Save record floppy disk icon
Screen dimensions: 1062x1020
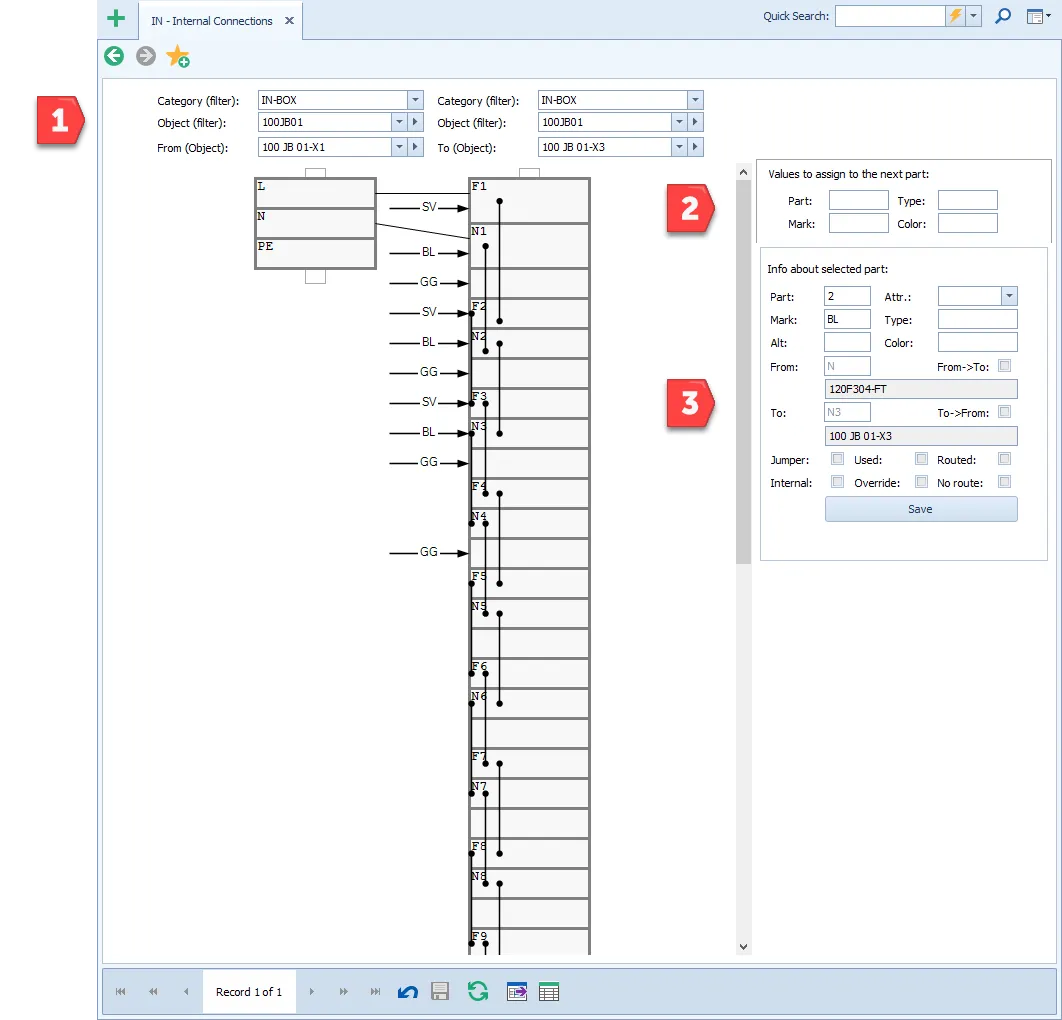tap(440, 992)
